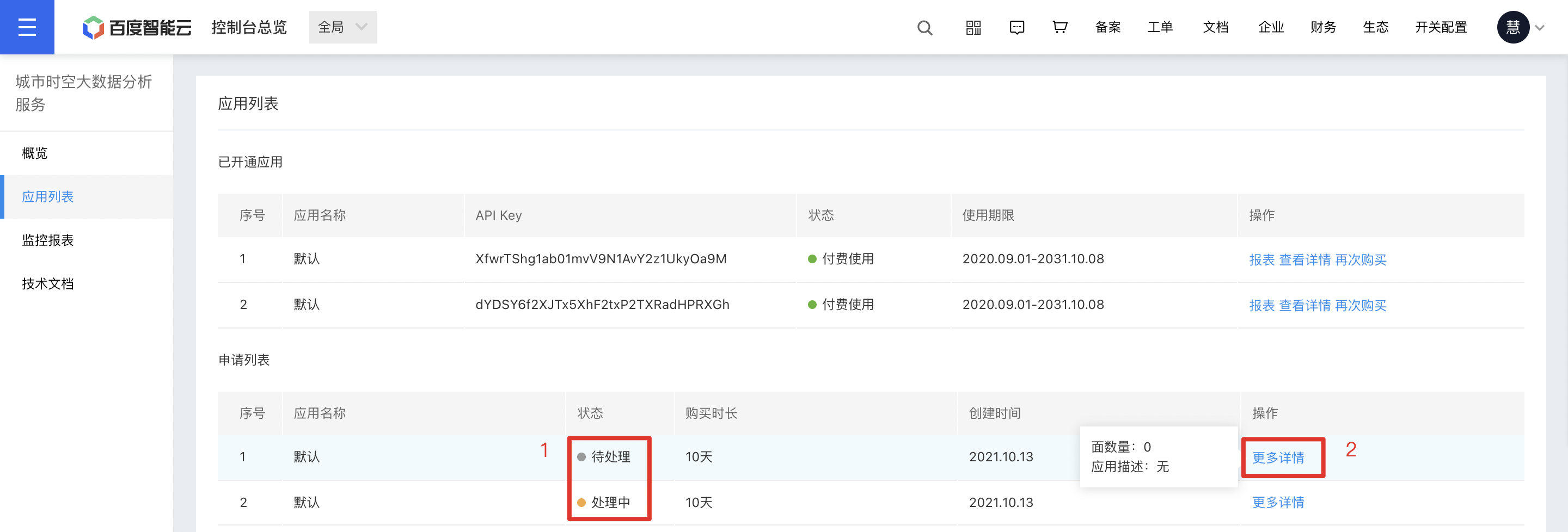The width and height of the screenshot is (1568, 532).
Task: Go to 控制台总览
Action: tap(249, 27)
